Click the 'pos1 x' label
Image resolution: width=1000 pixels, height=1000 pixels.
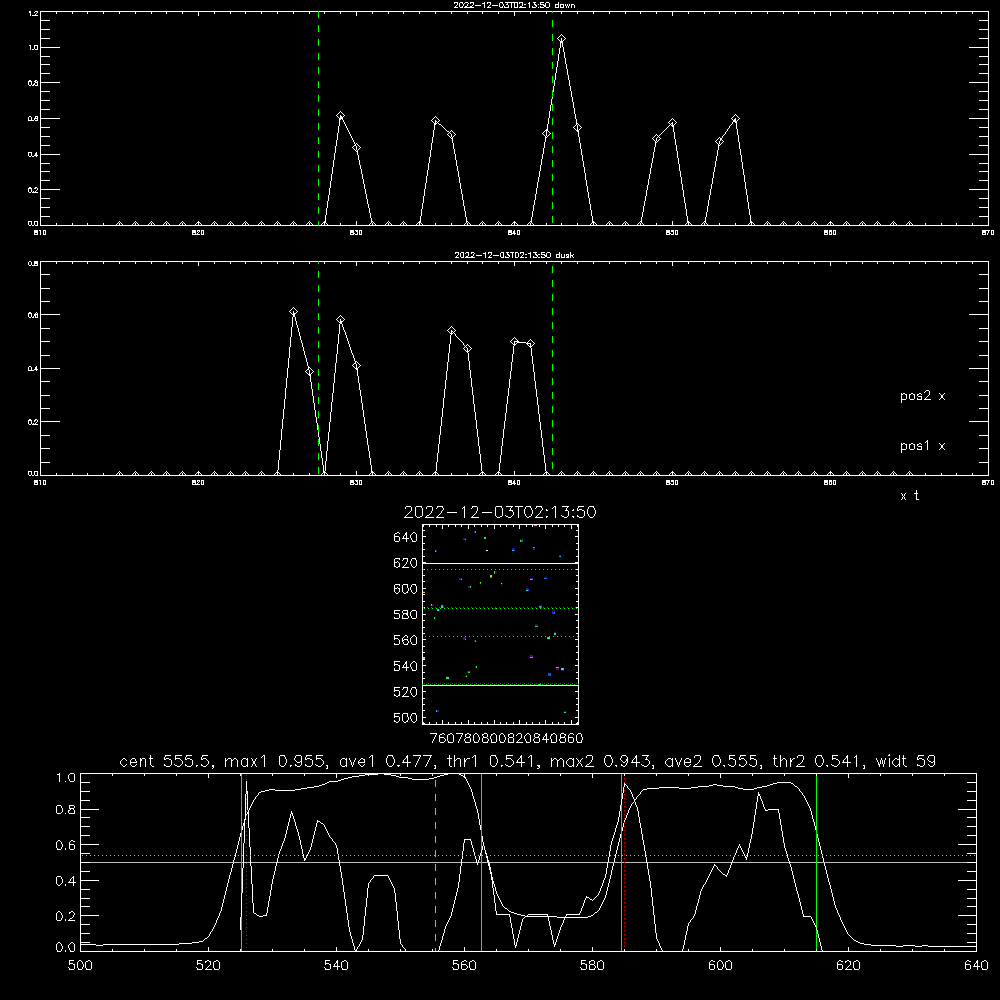pyautogui.click(x=922, y=446)
